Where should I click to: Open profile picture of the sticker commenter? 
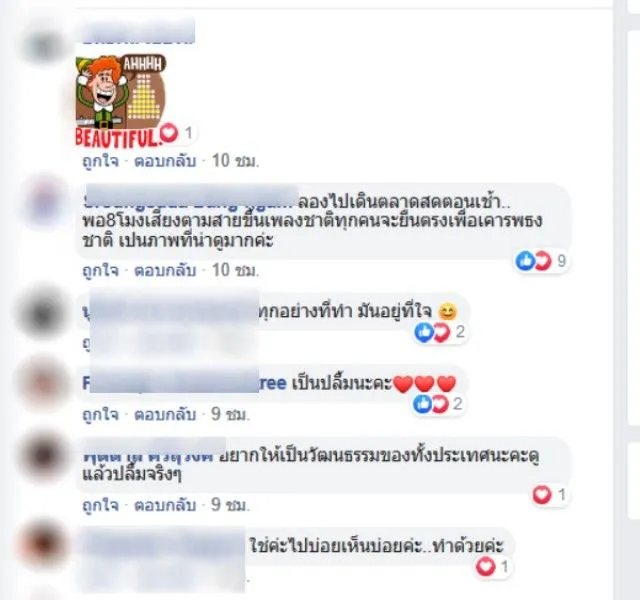43,45
